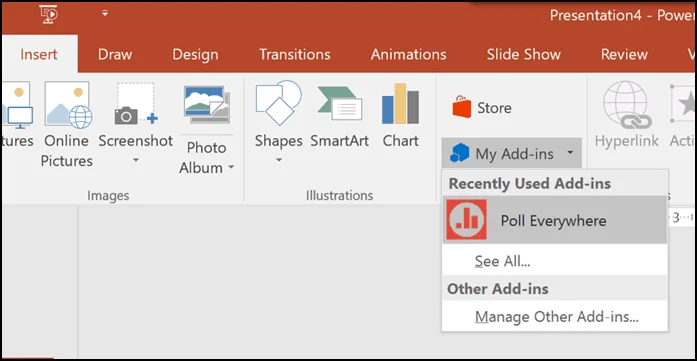The height and width of the screenshot is (361, 697).
Task: Switch to the Draw tab
Action: pos(115,54)
